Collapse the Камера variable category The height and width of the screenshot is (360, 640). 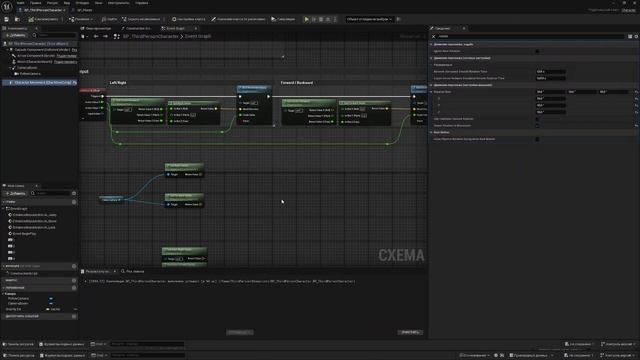pyautogui.click(x=4, y=294)
